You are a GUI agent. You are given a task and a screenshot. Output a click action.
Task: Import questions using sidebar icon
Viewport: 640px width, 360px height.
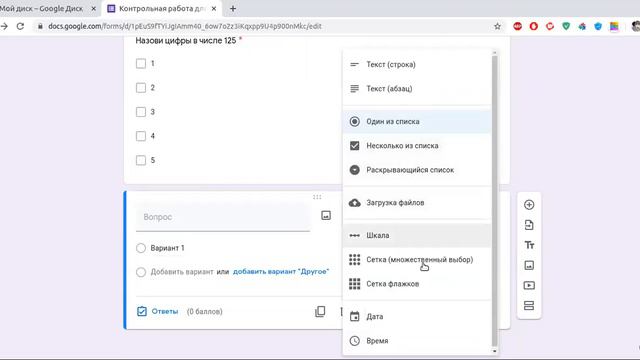click(529, 225)
